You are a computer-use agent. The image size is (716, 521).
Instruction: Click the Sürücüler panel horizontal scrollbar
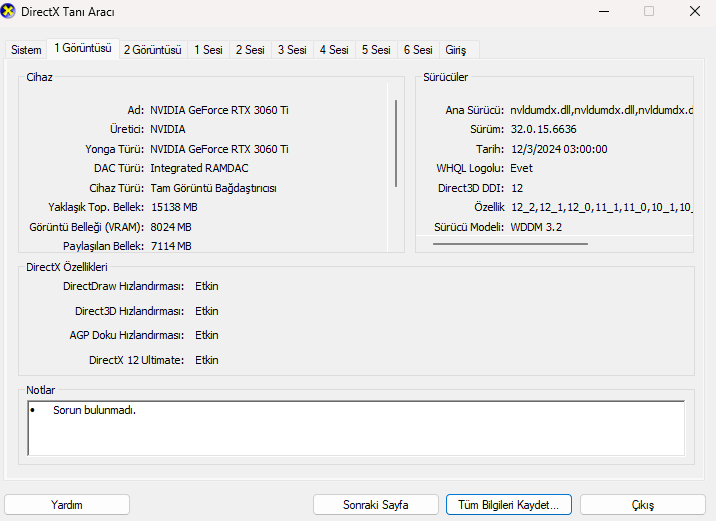coord(510,244)
